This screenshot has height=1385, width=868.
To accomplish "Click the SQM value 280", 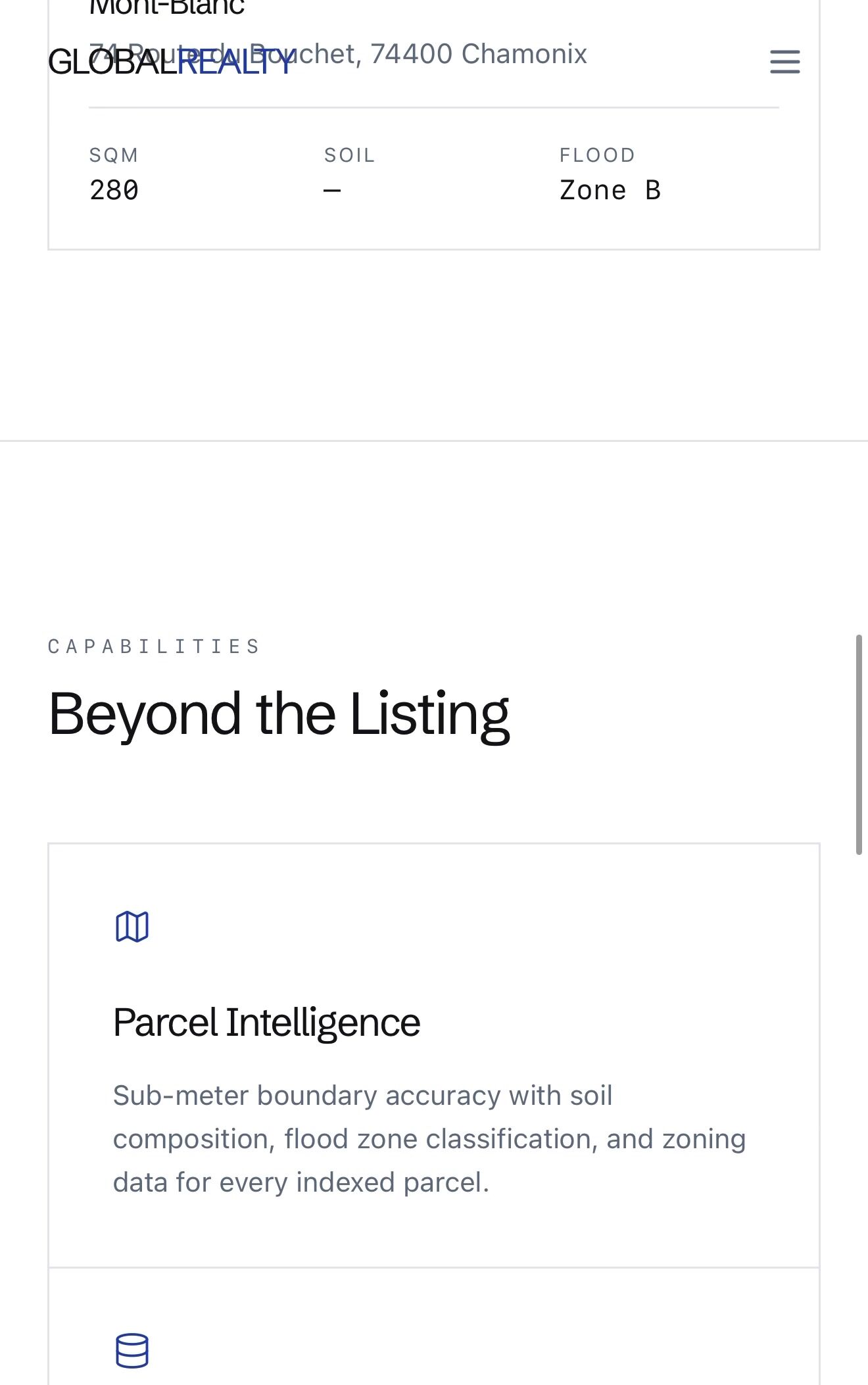I will coord(114,191).
